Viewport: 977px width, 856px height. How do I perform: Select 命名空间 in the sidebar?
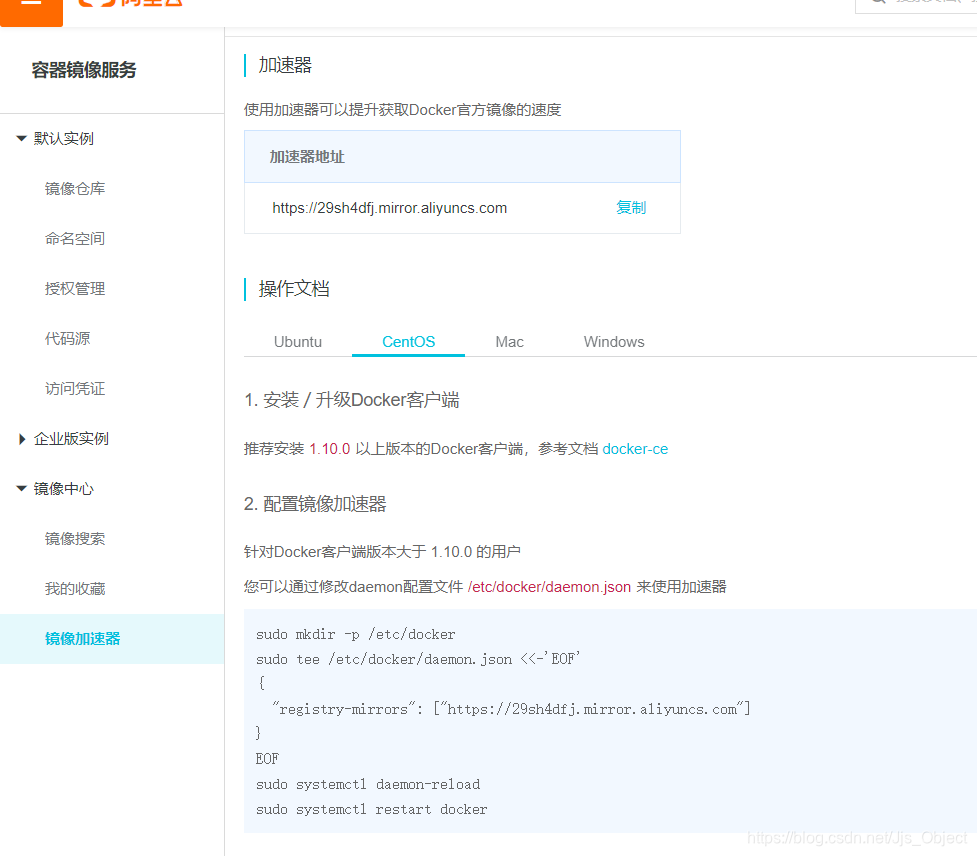pos(74,238)
